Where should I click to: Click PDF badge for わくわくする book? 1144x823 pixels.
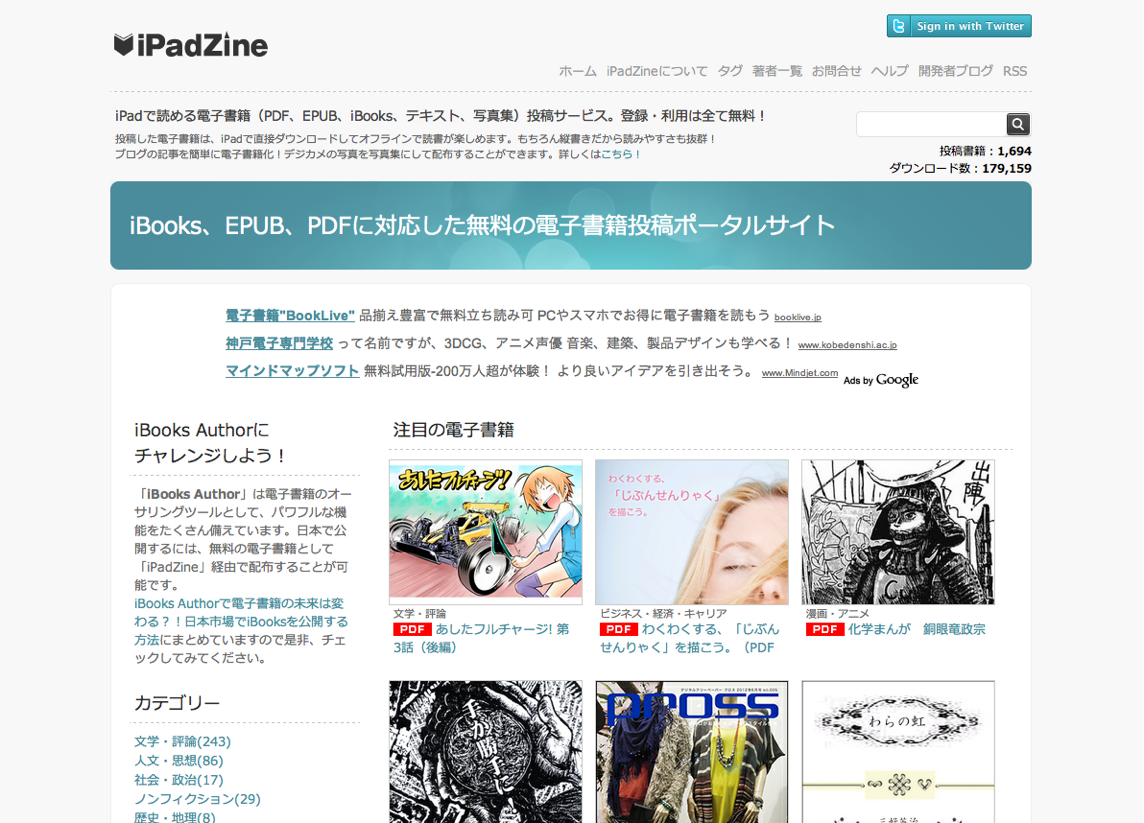click(619, 629)
